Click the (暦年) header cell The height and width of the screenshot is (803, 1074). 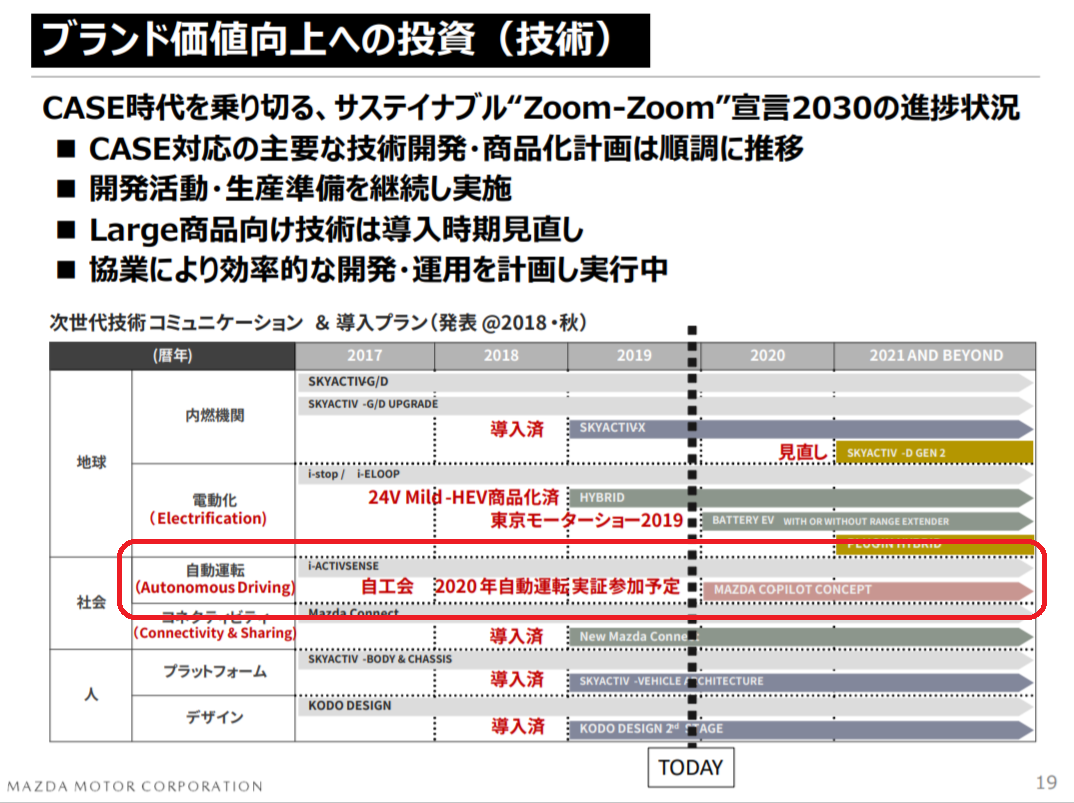pos(172,356)
